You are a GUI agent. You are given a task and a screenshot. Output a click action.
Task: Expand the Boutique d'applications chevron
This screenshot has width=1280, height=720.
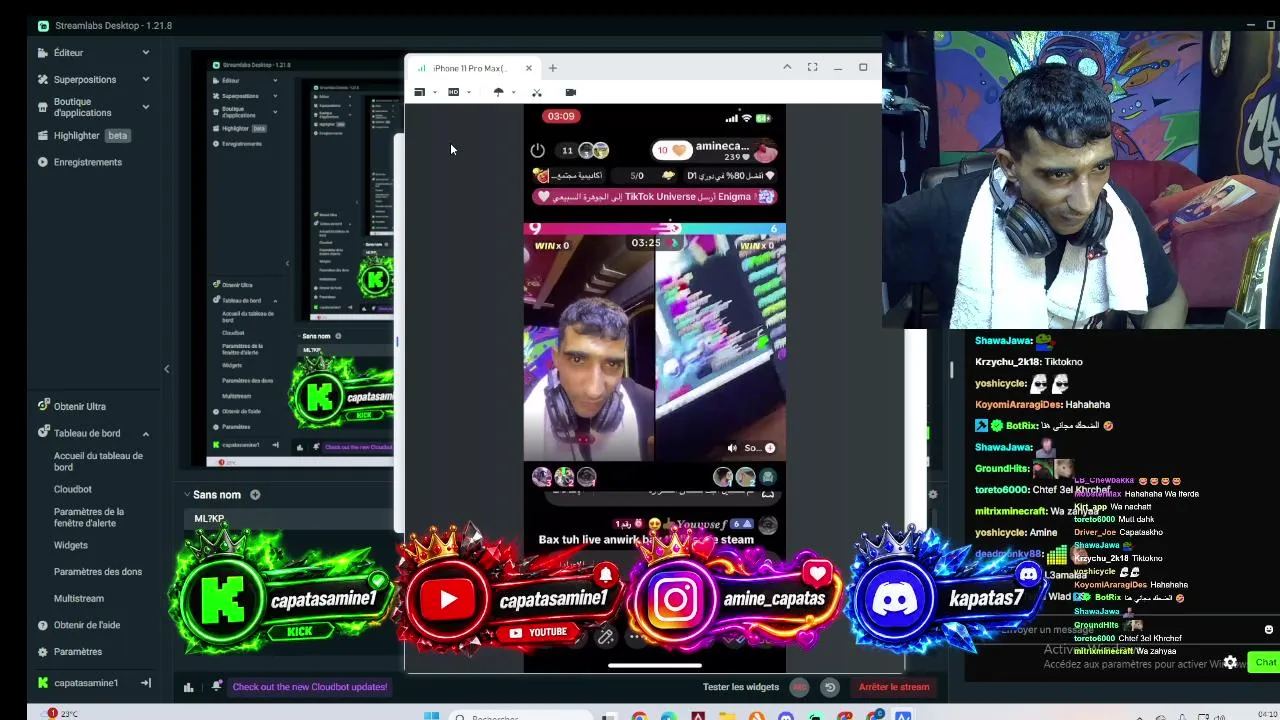pyautogui.click(x=145, y=107)
